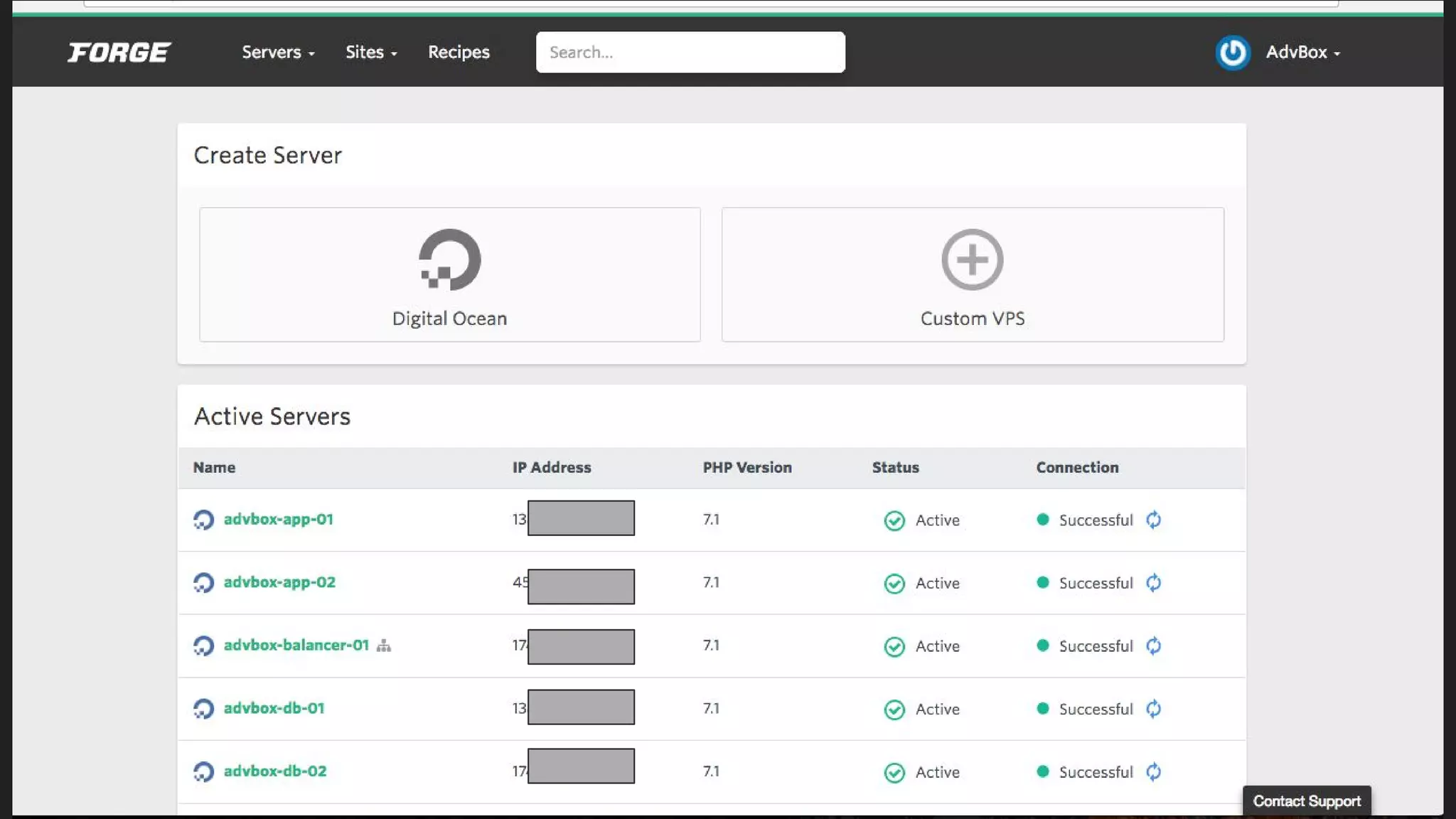
Task: Click the Active check icon for advbox-db-01
Action: (894, 710)
